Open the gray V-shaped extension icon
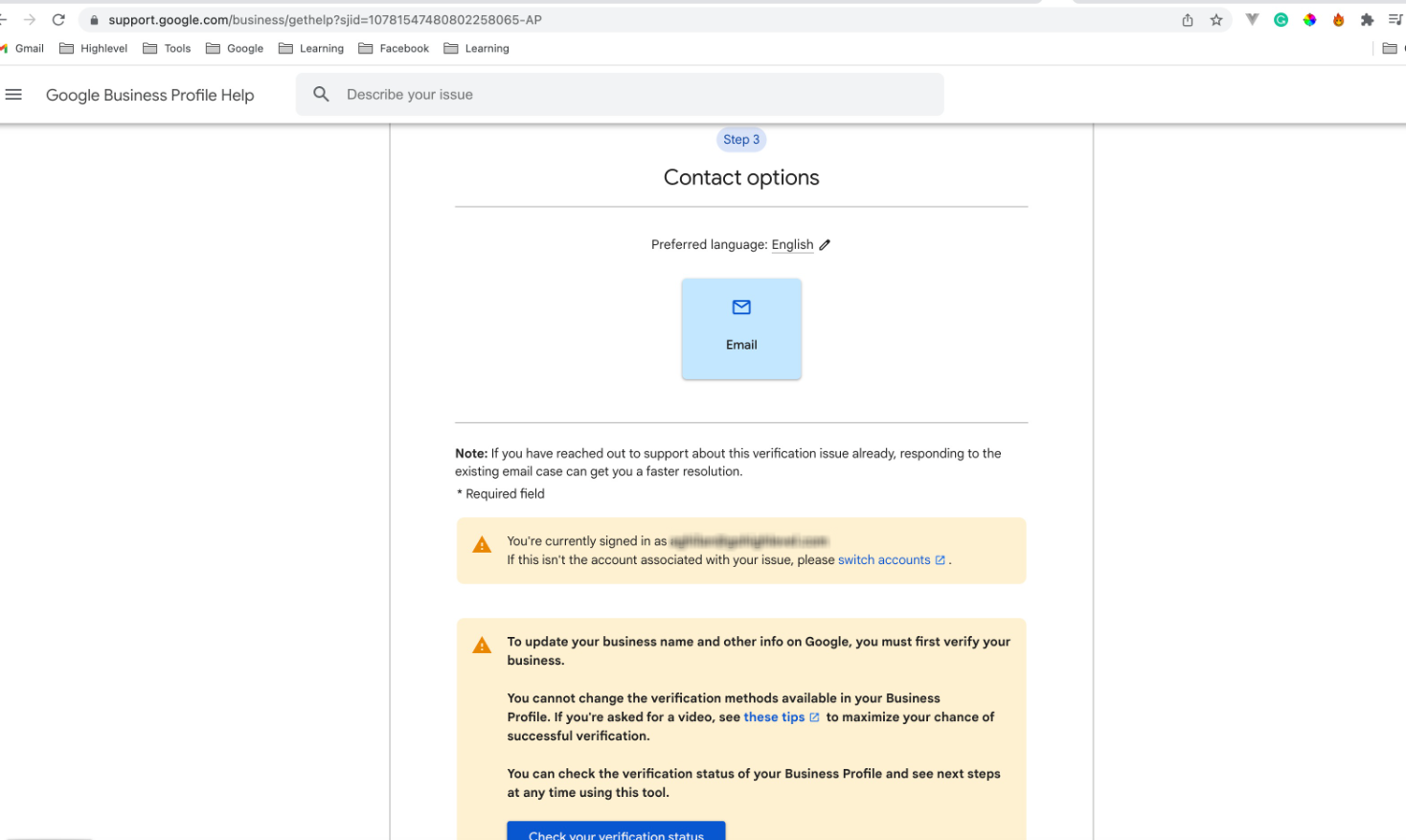The image size is (1406, 840). point(1252,20)
